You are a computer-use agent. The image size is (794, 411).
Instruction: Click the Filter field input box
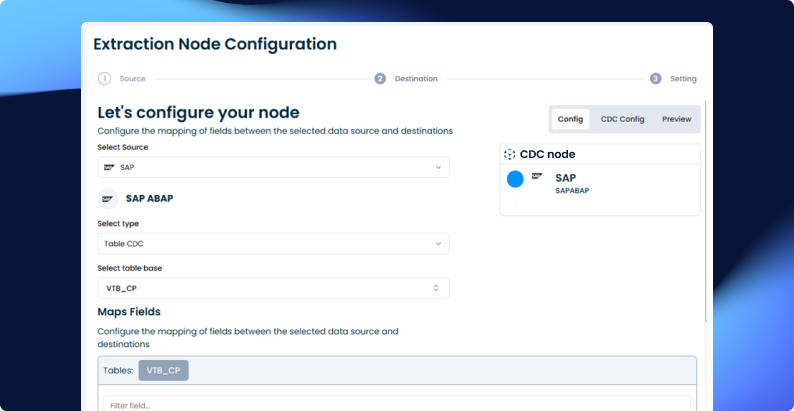pyautogui.click(x=396, y=404)
